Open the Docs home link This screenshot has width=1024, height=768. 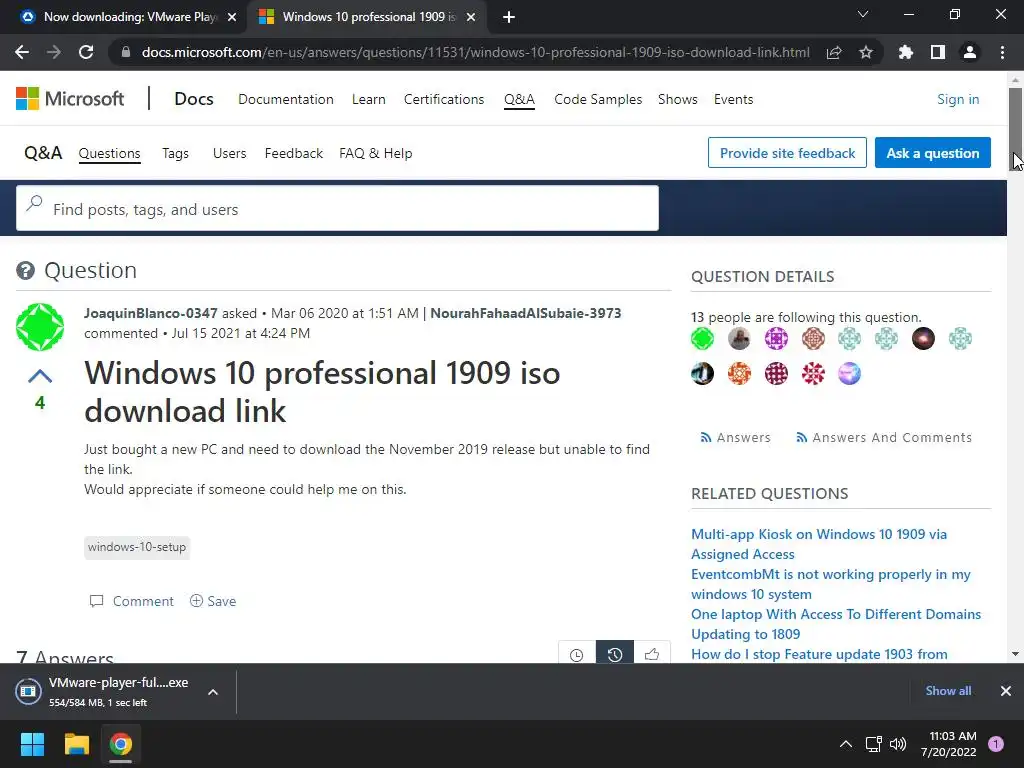click(194, 99)
